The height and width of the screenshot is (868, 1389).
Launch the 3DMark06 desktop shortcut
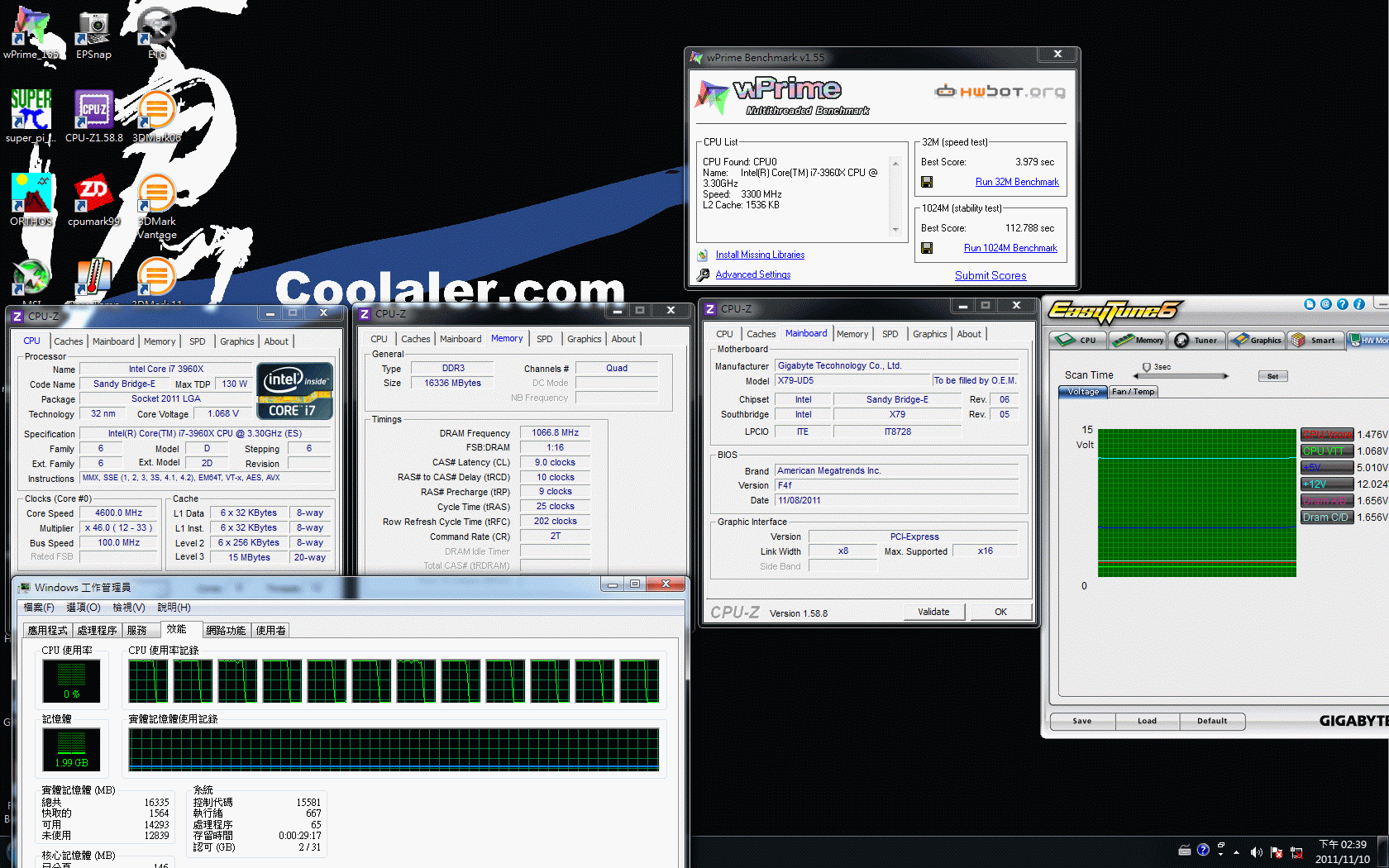[x=156, y=116]
